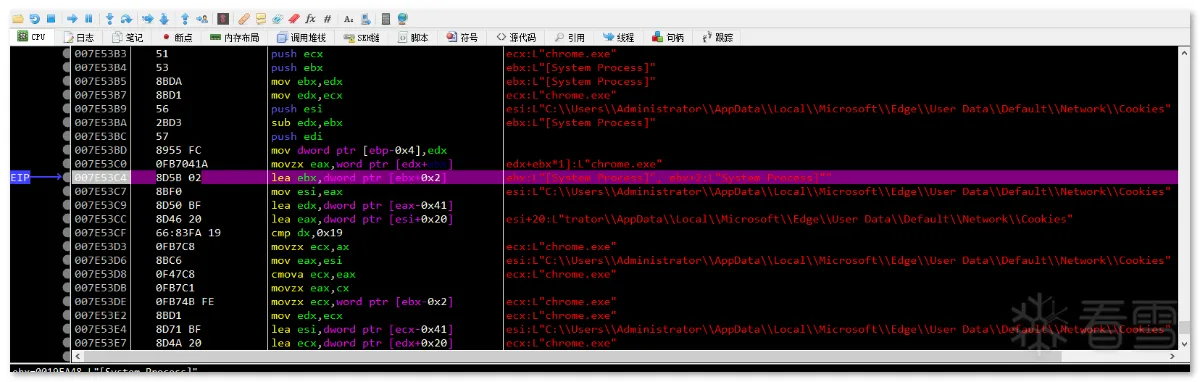Open the Comments icon
The image size is (1200, 382).
coord(260,18)
